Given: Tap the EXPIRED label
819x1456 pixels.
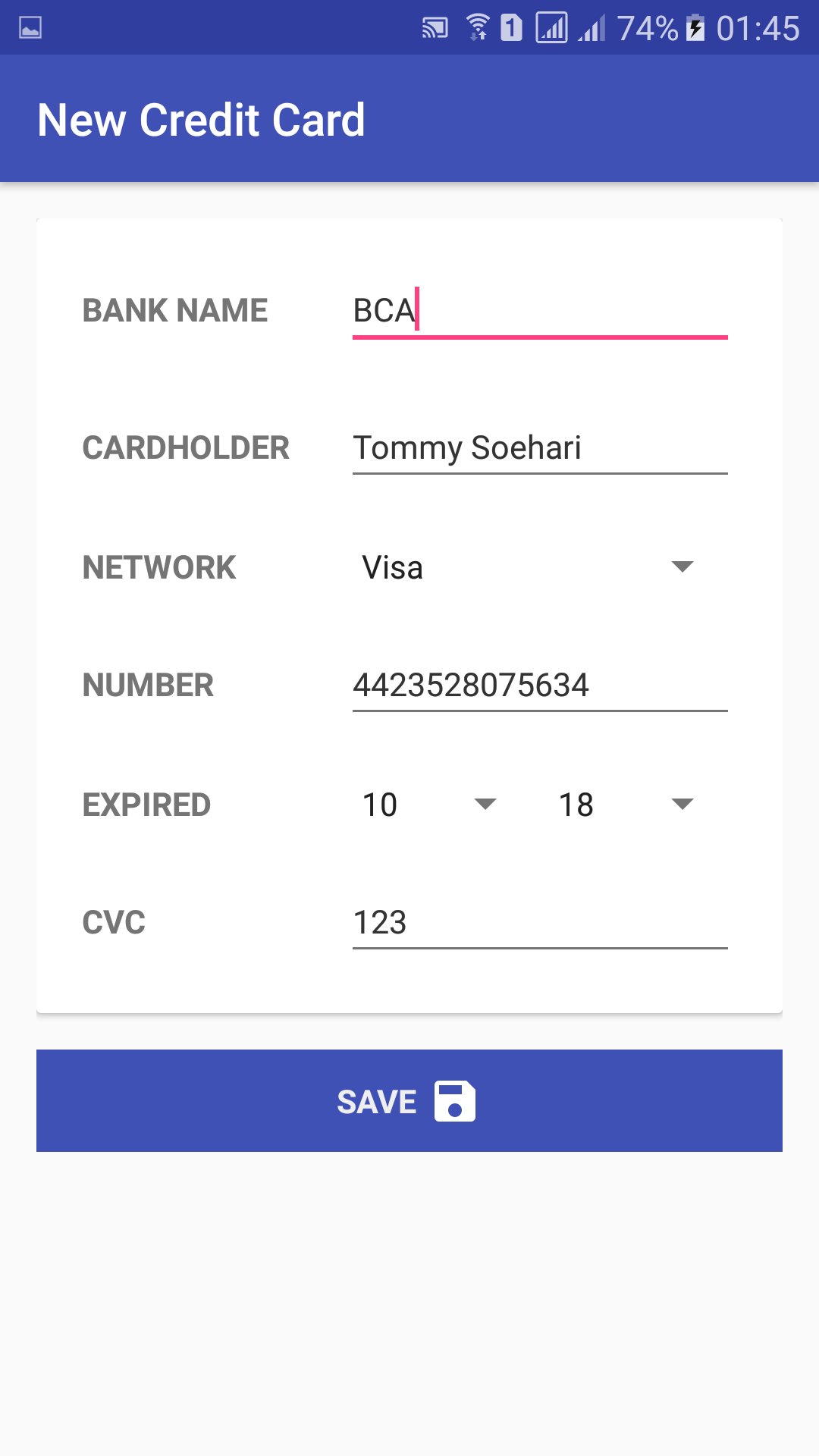Looking at the screenshot, I should click(x=146, y=805).
